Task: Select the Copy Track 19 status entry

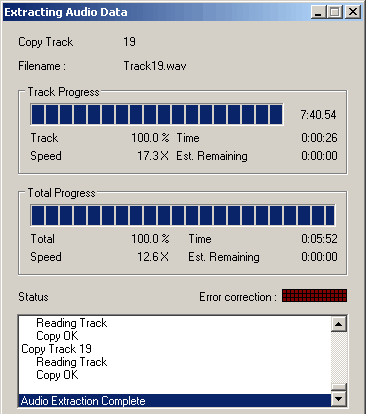Action: click(x=56, y=349)
